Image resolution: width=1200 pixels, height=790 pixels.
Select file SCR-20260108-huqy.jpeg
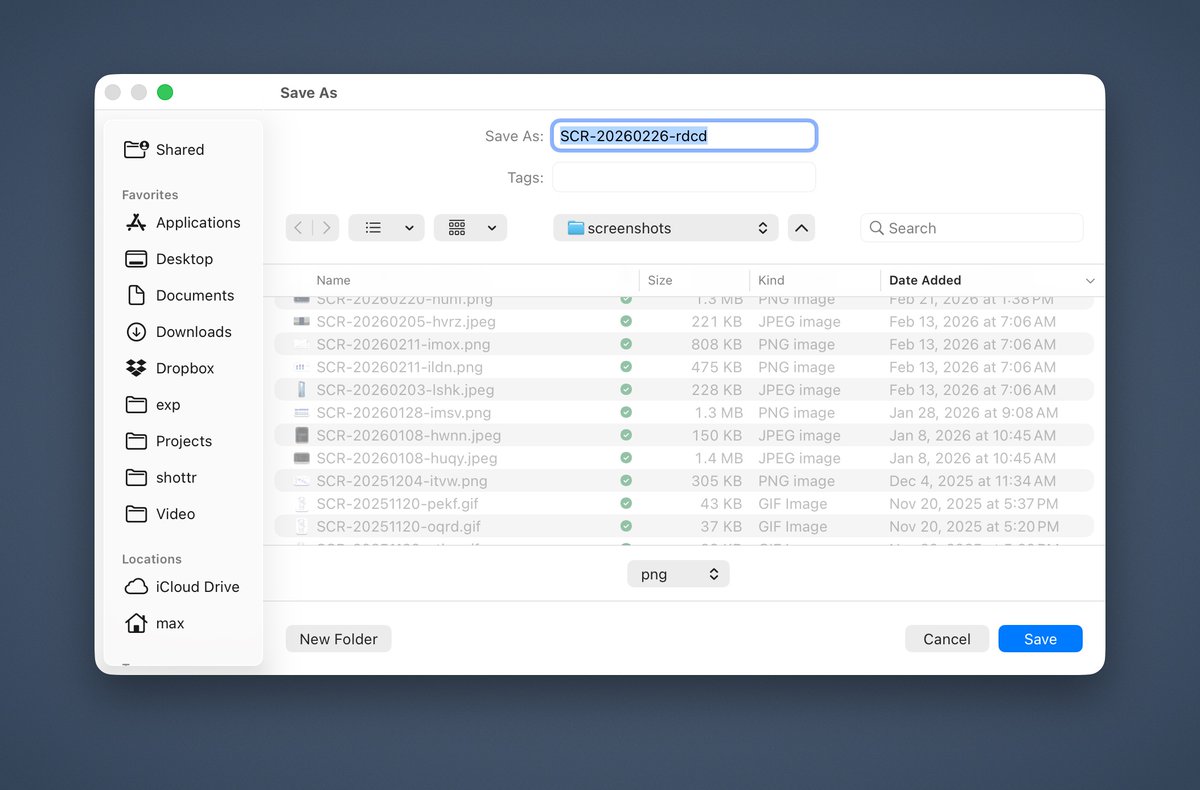coord(683,458)
